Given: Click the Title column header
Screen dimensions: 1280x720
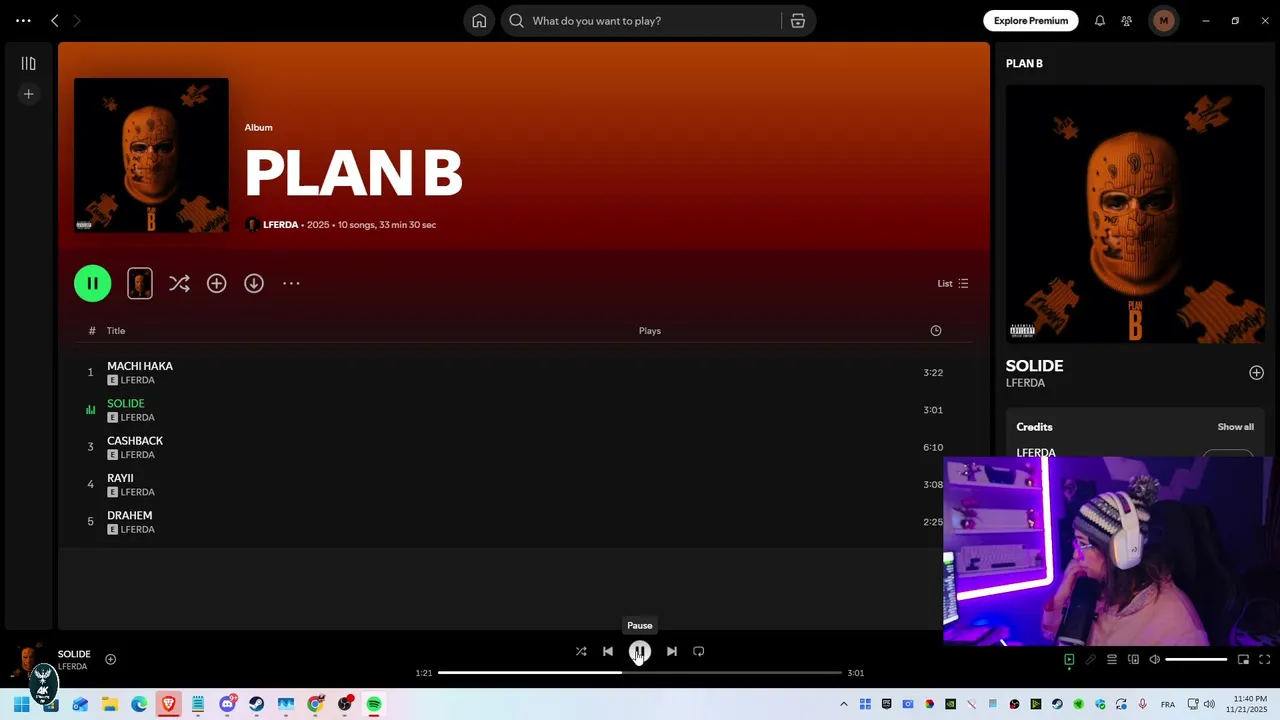Looking at the screenshot, I should (x=116, y=331).
